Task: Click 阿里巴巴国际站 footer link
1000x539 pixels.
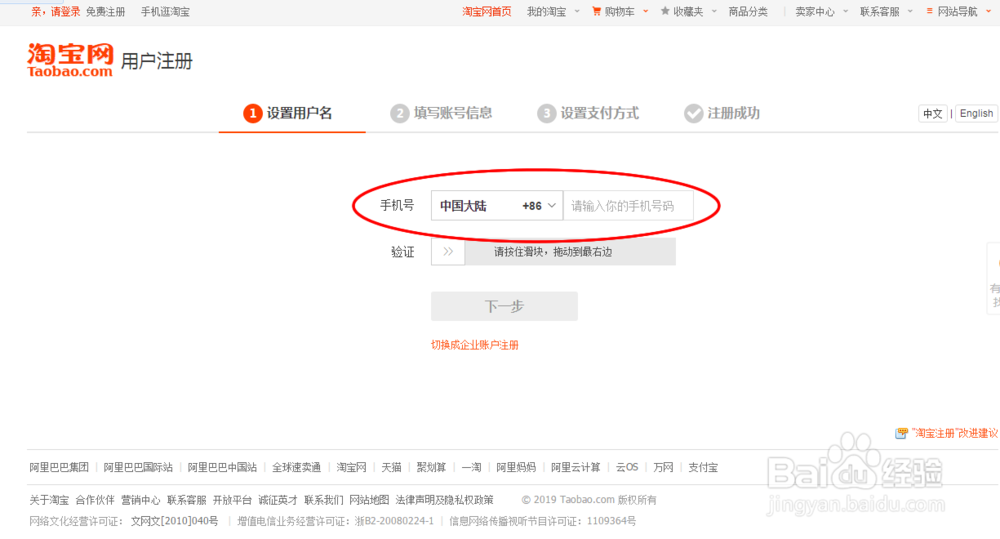Action: (x=138, y=468)
